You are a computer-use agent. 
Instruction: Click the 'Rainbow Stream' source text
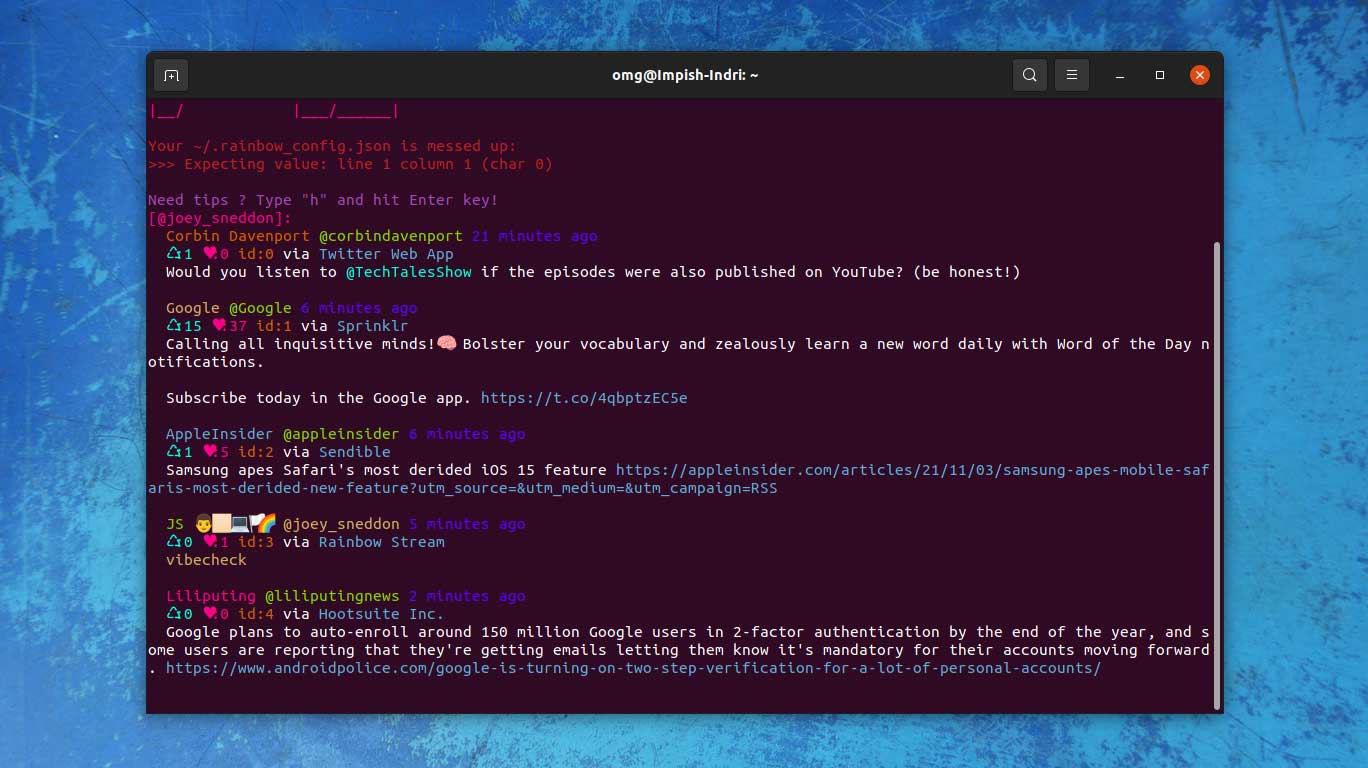pyautogui.click(x=382, y=542)
